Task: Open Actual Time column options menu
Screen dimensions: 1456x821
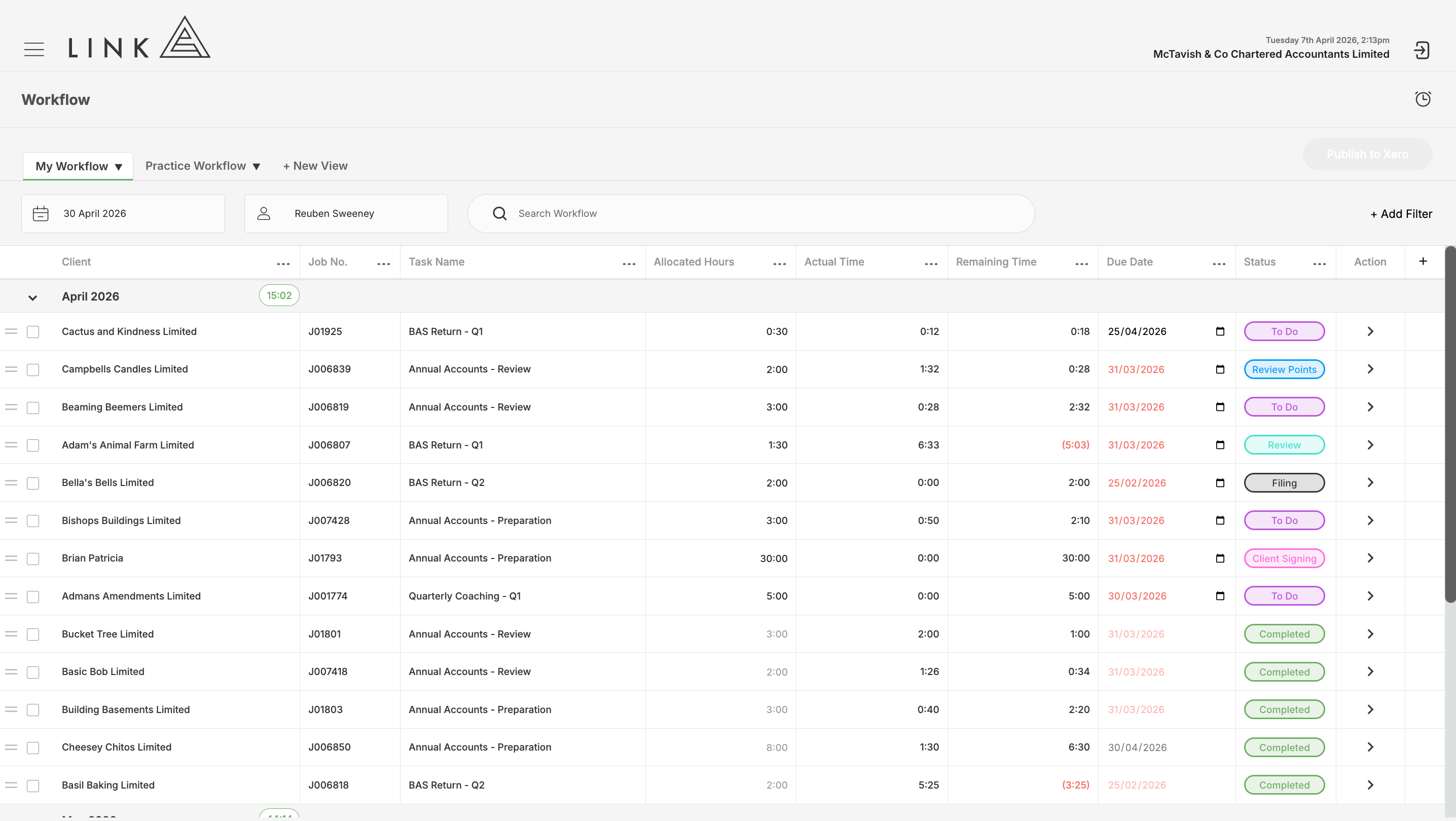Action: point(931,264)
